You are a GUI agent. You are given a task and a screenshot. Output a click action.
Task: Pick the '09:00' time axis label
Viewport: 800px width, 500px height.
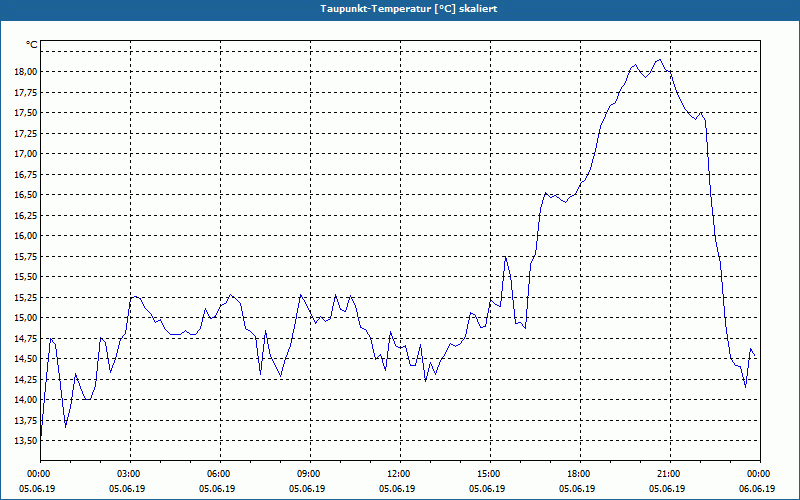pos(308,474)
